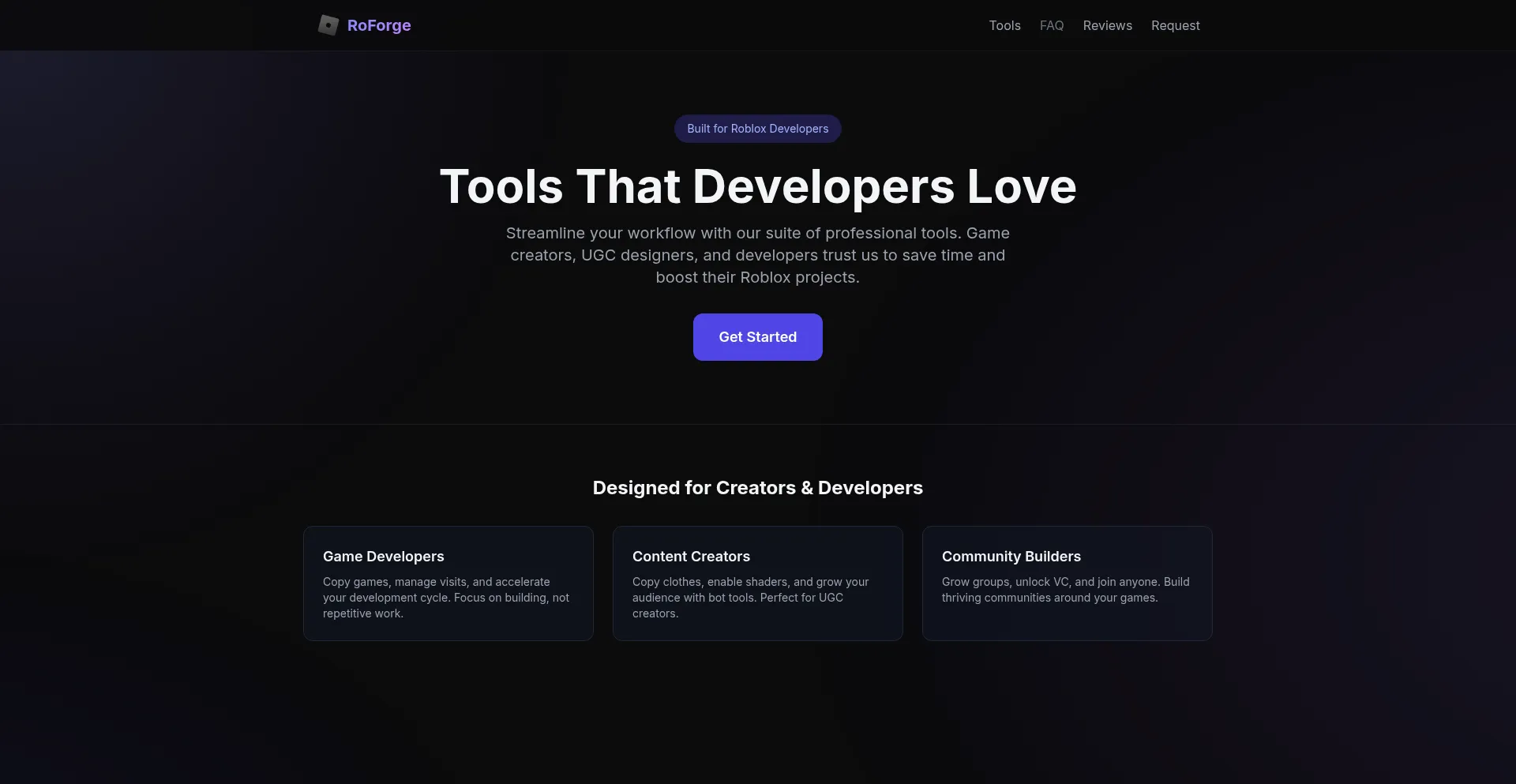Select the Game Developers card

point(448,583)
